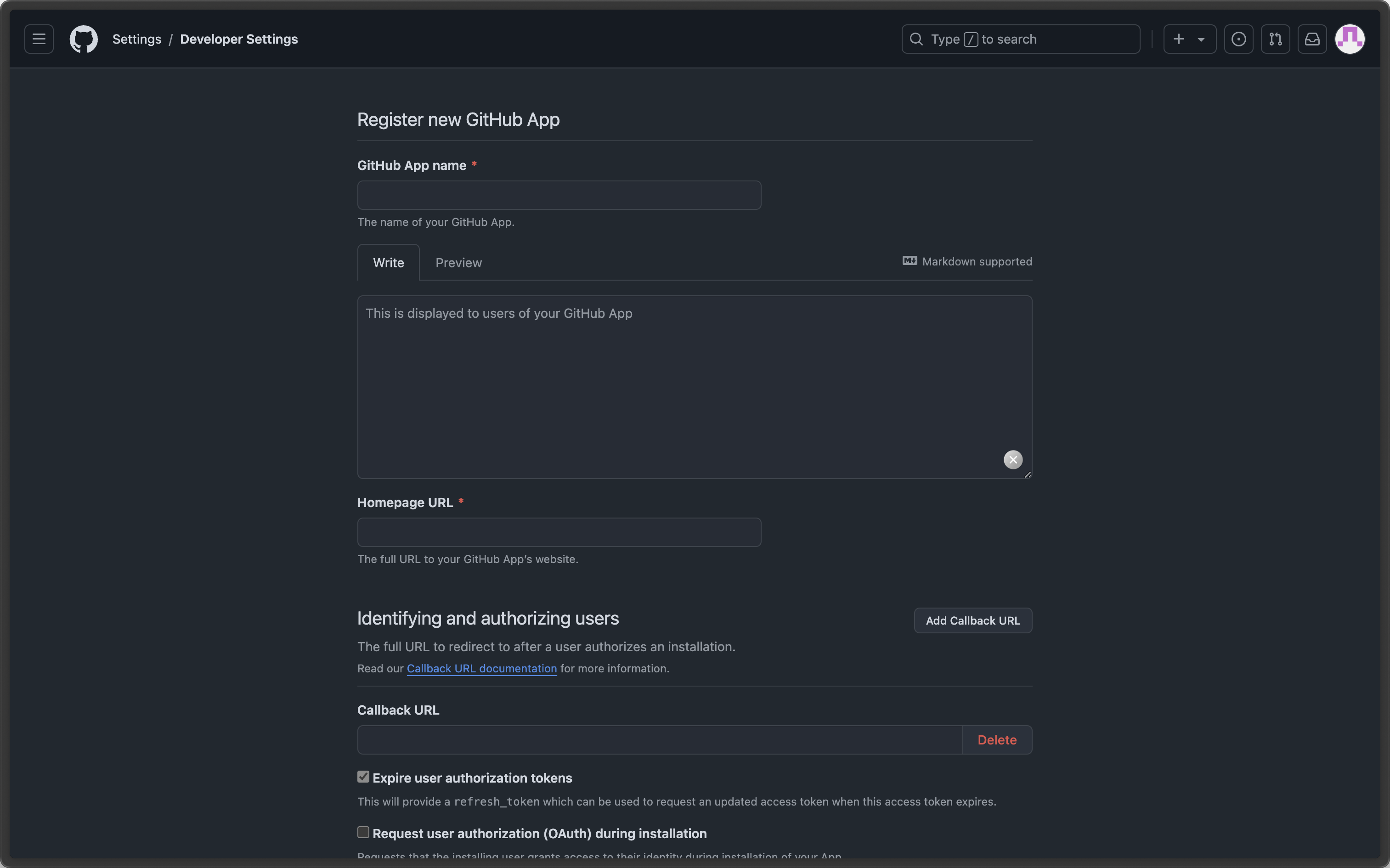Click the search bar icon
This screenshot has width=1390, height=868.
point(915,39)
